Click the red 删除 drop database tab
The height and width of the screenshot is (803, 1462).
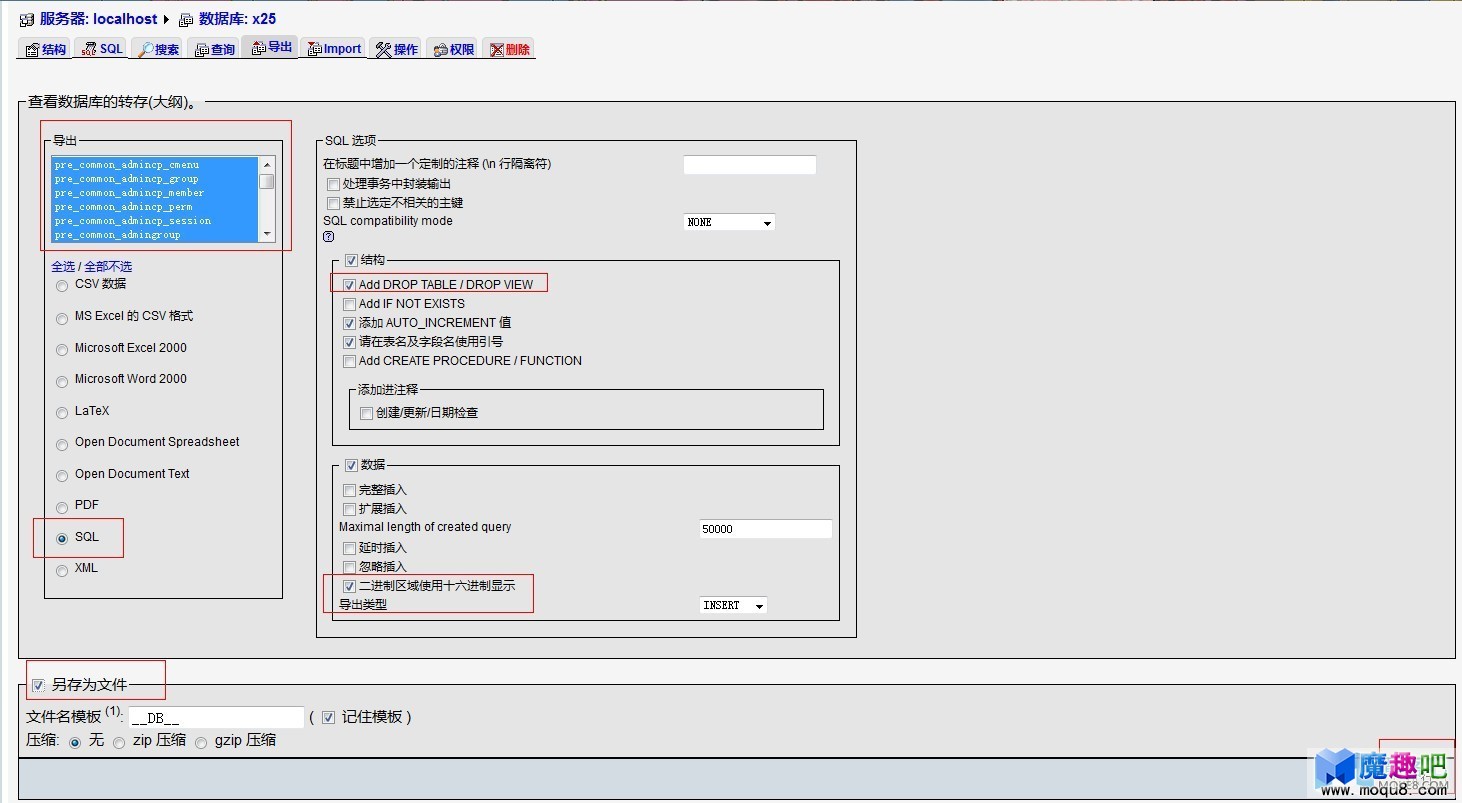(x=509, y=49)
